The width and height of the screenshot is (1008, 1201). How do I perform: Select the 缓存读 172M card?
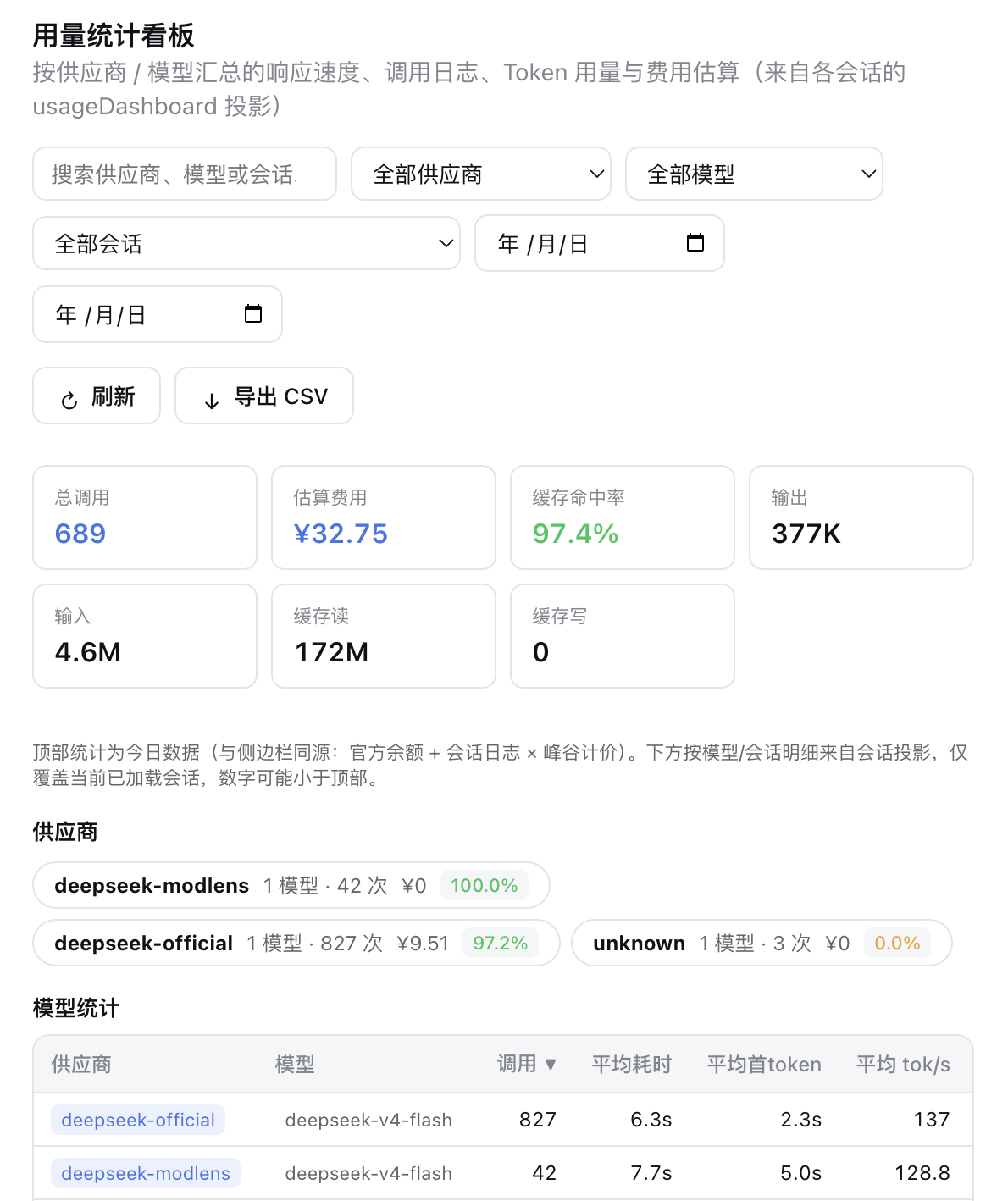coord(384,636)
